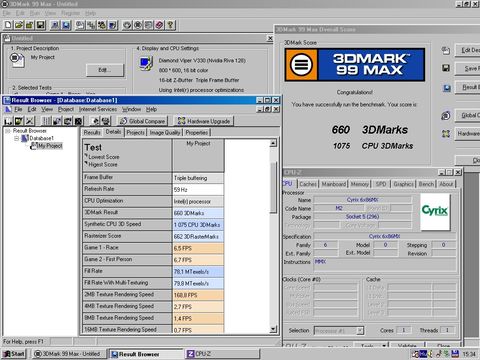Image resolution: width=480 pixels, height=360 pixels.
Task: Click the monitor icon in Display and CPU Settings
Action: tap(146, 63)
